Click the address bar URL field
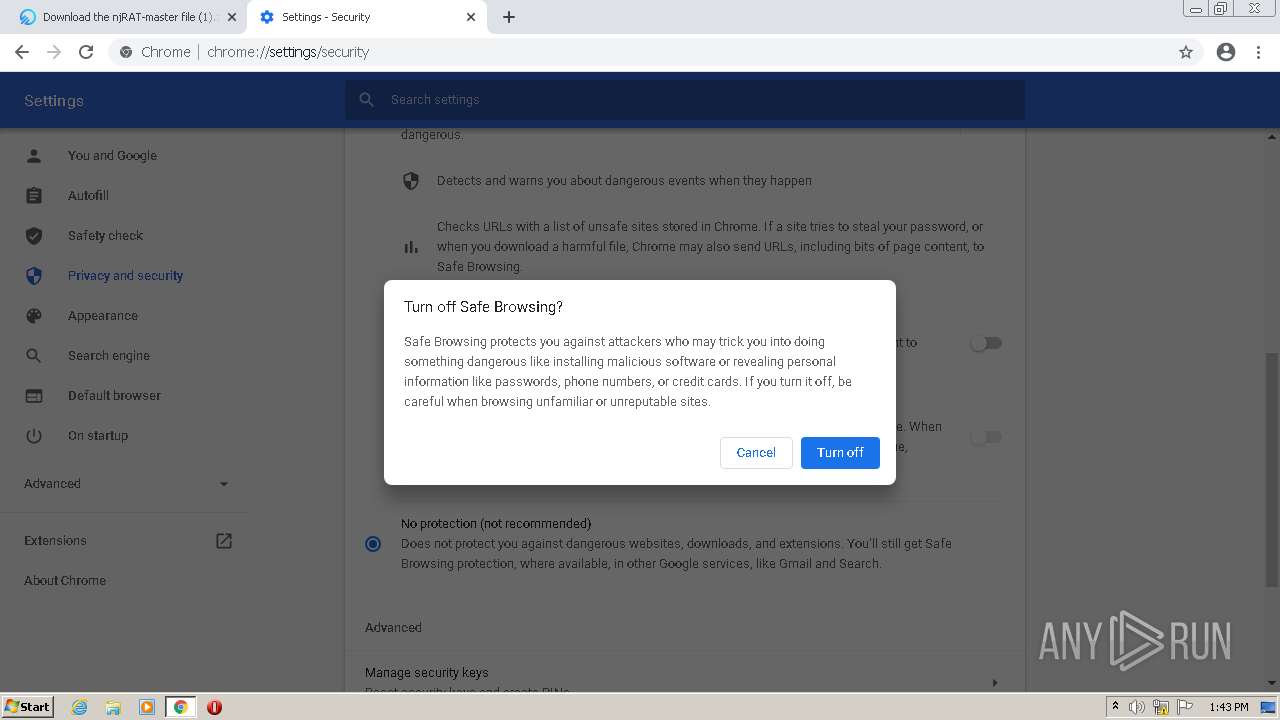Viewport: 1280px width, 720px height. point(640,52)
